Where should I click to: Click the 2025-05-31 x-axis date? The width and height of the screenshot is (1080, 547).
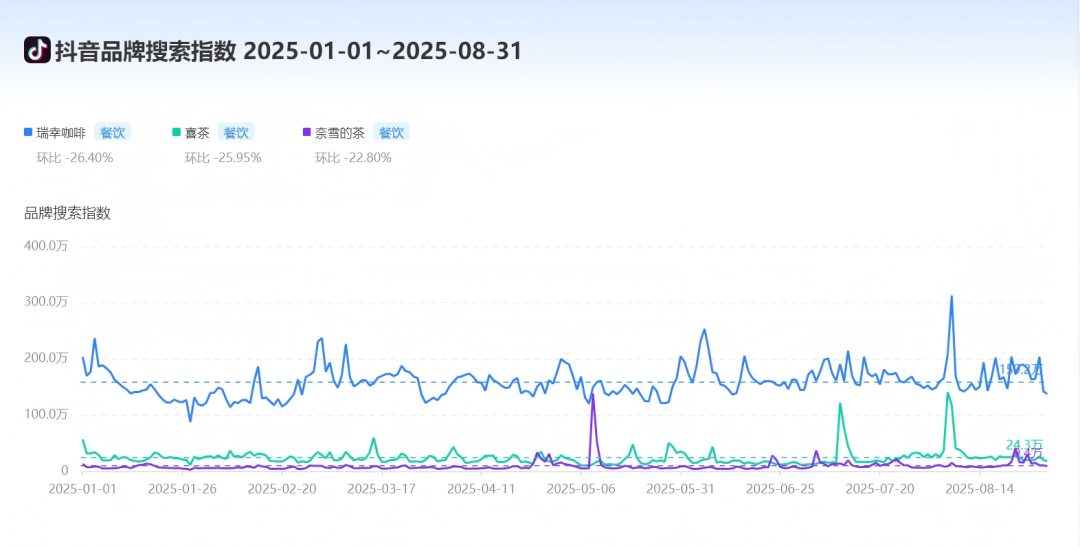pos(681,488)
